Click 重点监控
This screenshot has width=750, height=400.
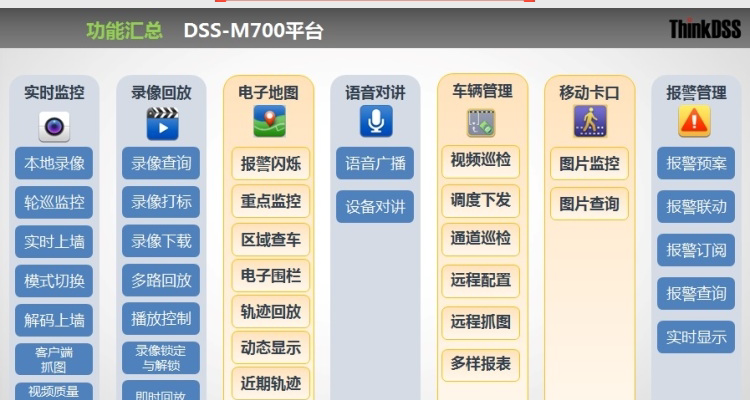tap(271, 201)
